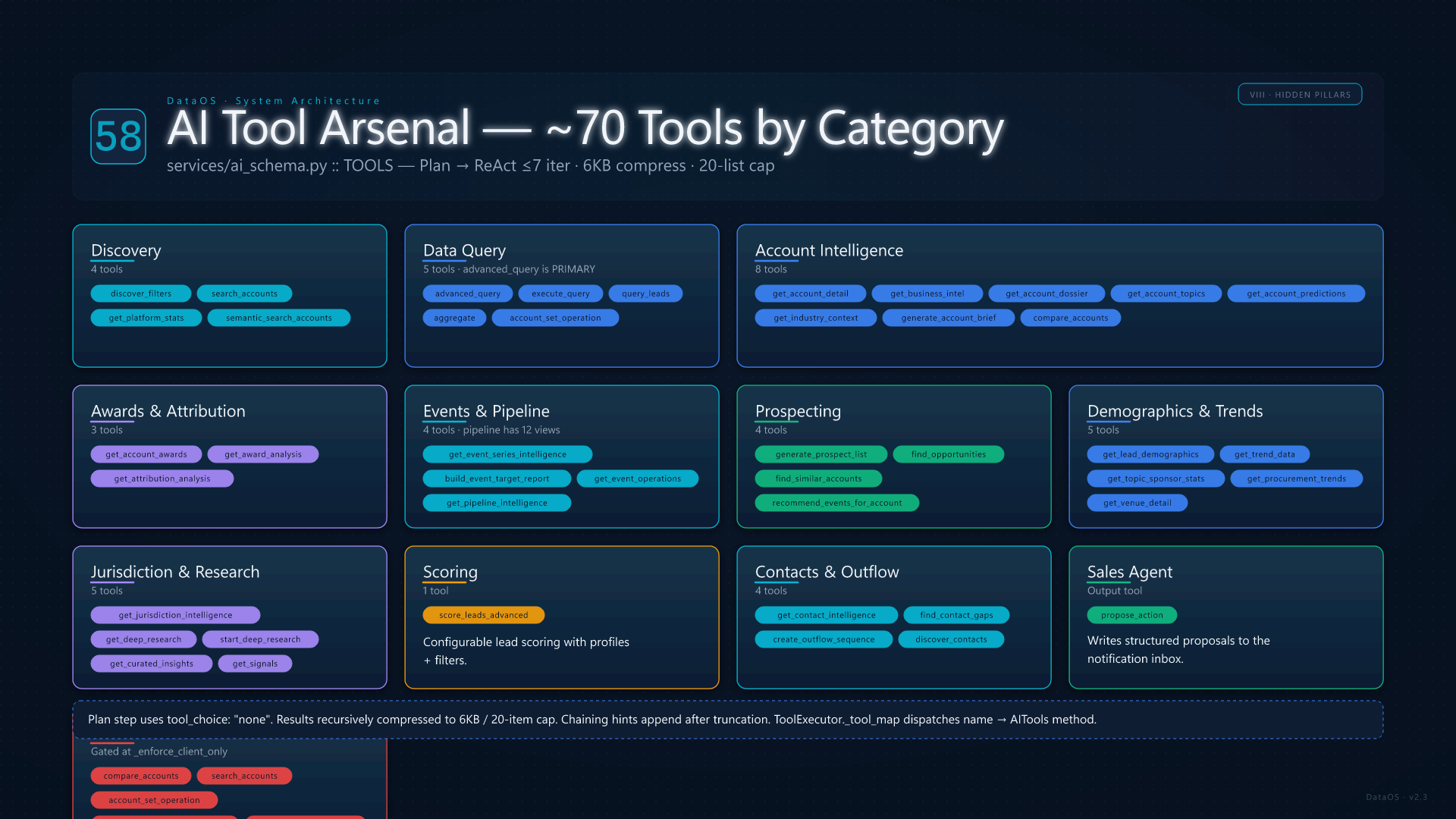Click the 58 slide number badge
The width and height of the screenshot is (1456, 819).
tap(118, 136)
